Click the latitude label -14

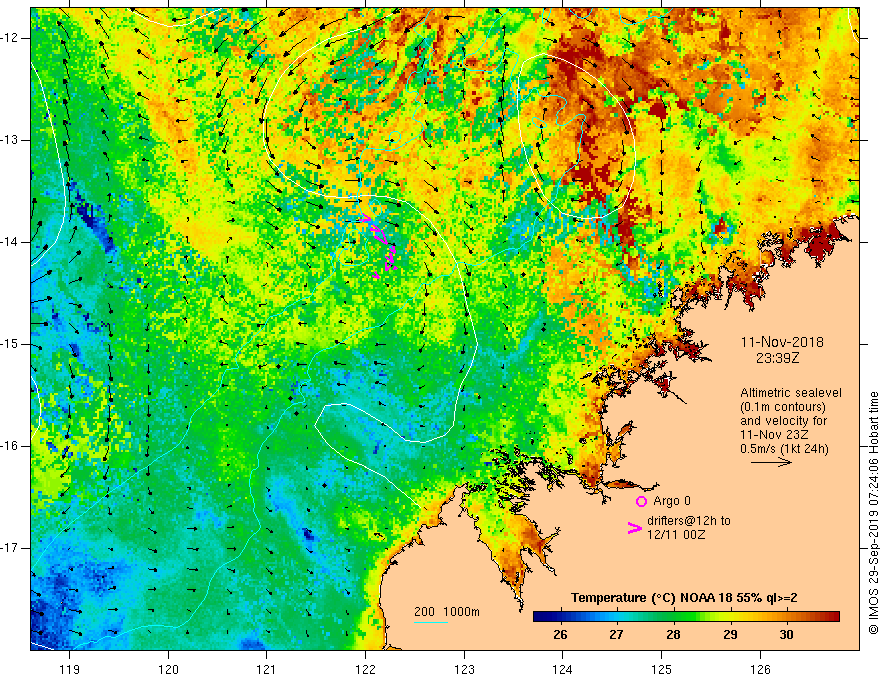(x=10, y=242)
